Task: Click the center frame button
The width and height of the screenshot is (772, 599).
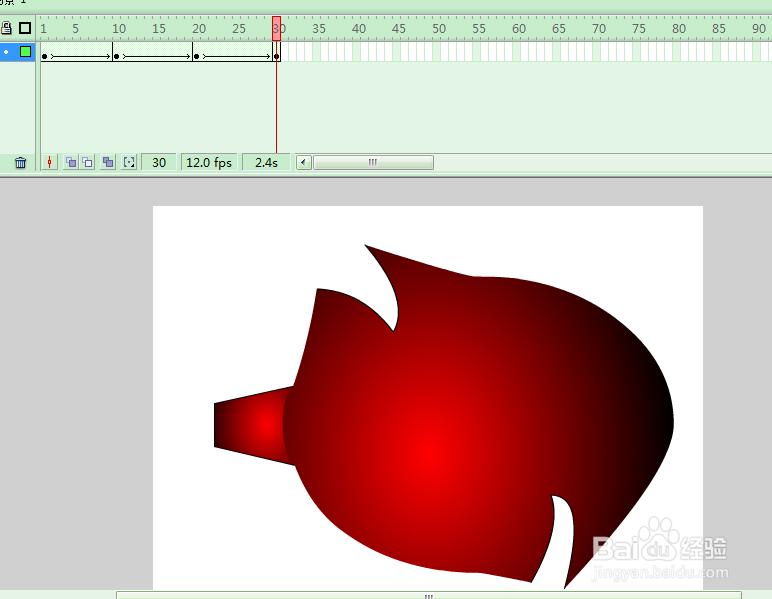Action: click(x=49, y=162)
